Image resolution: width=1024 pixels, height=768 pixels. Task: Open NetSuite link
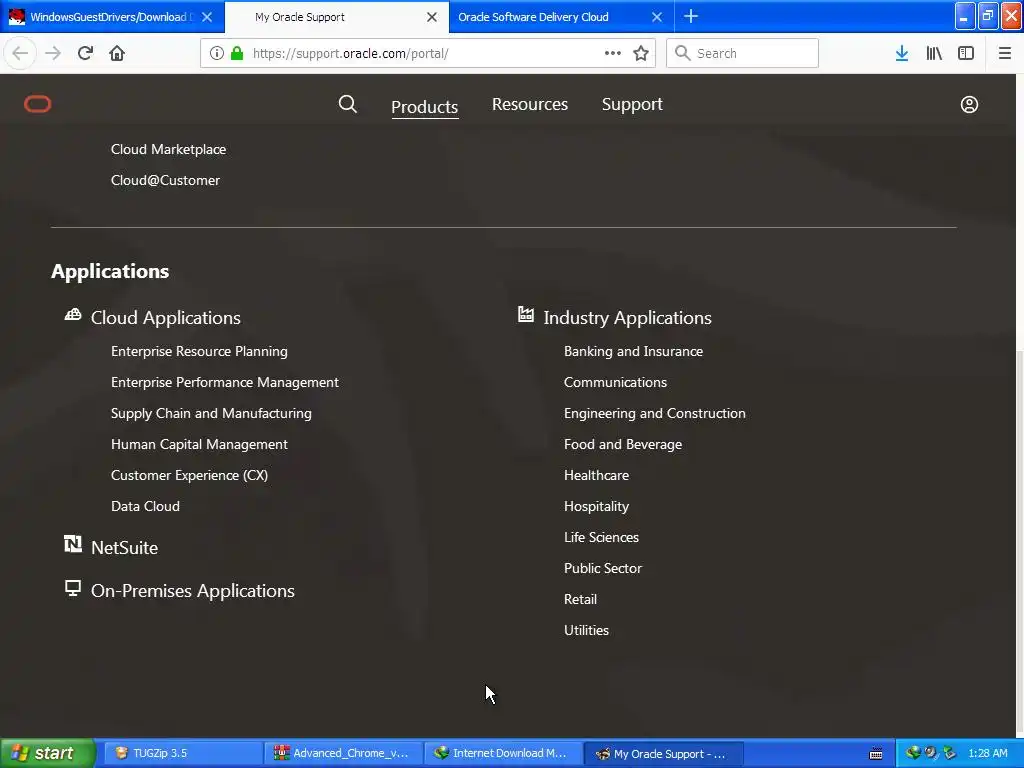pyautogui.click(x=124, y=547)
